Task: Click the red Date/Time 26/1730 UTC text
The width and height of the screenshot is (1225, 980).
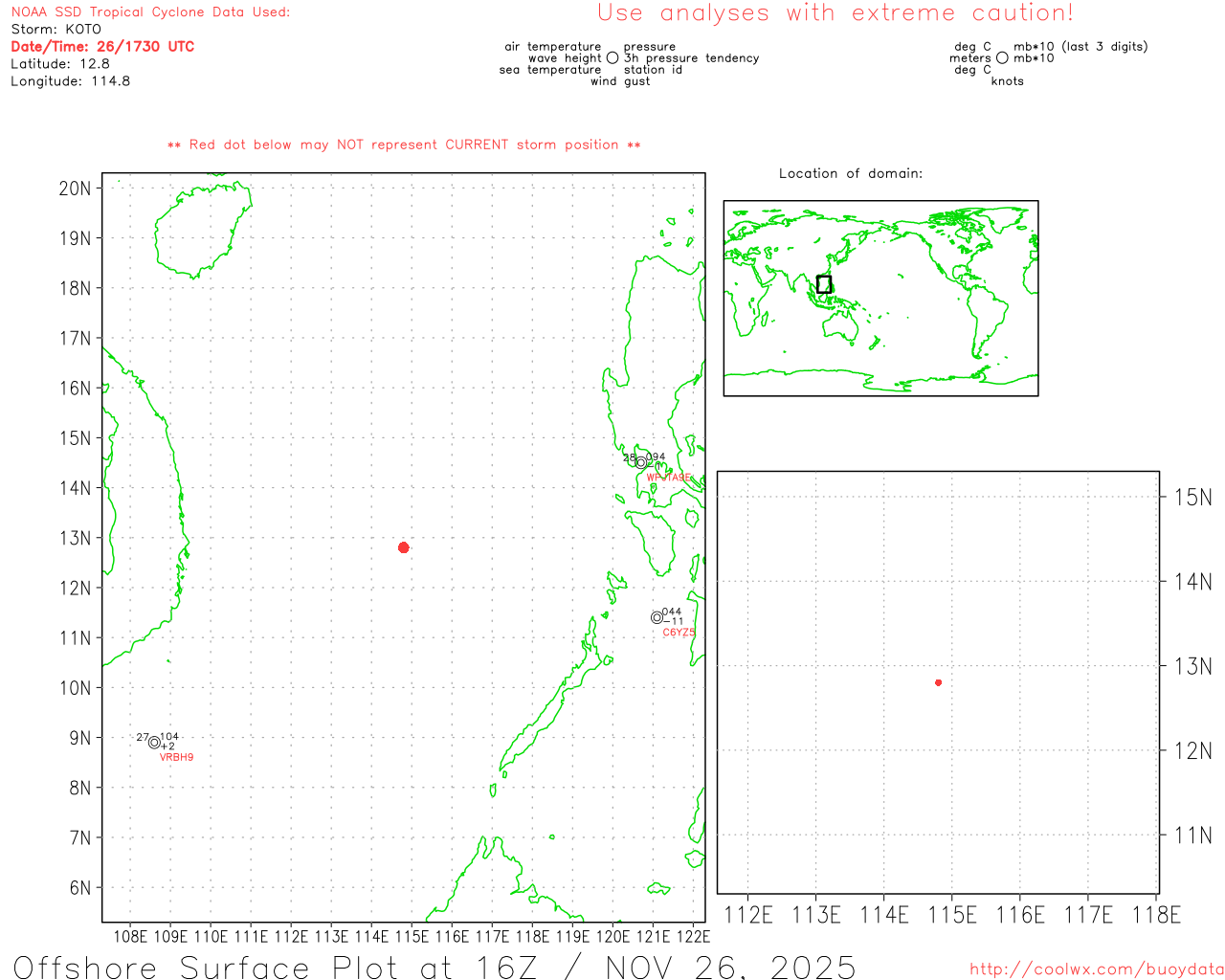Action: [102, 46]
